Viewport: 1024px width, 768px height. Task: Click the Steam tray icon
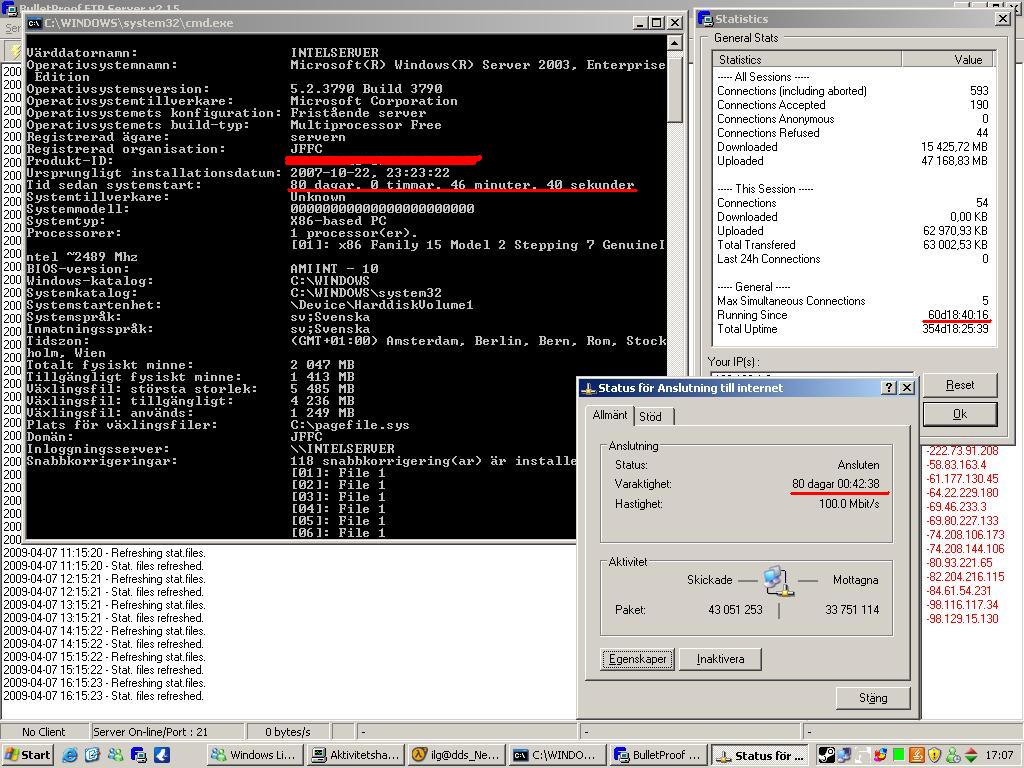coord(826,755)
